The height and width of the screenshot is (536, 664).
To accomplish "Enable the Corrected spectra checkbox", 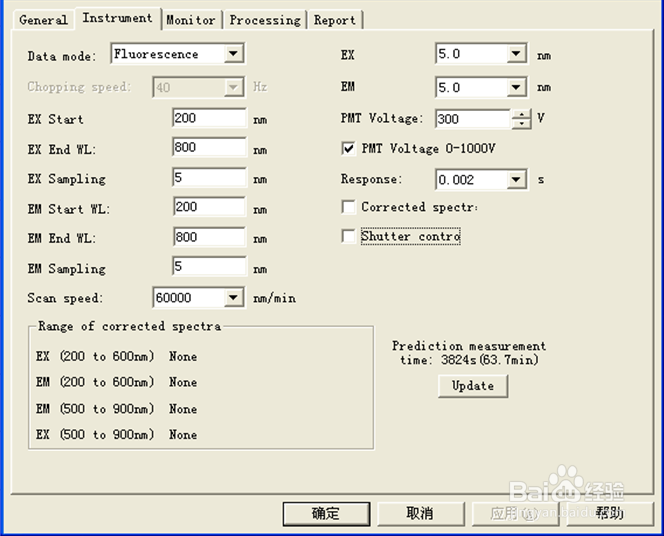I will (349, 207).
